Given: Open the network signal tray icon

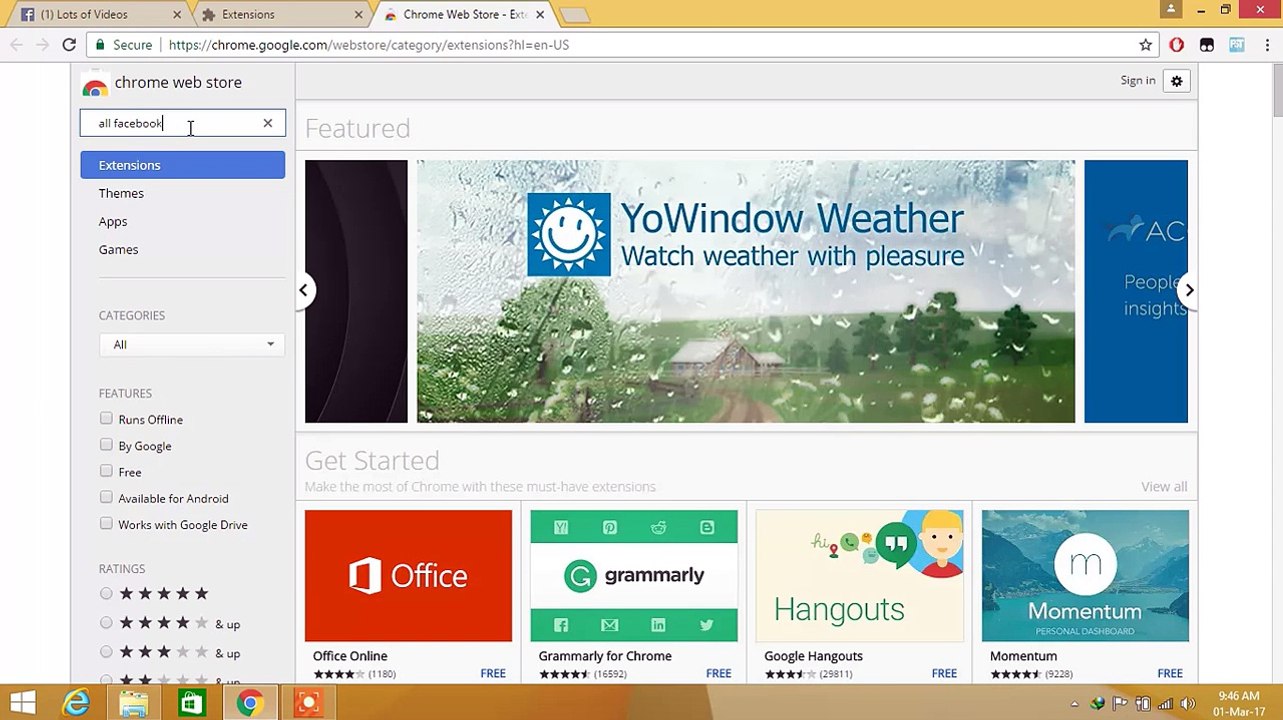Looking at the screenshot, I should point(1166,703).
